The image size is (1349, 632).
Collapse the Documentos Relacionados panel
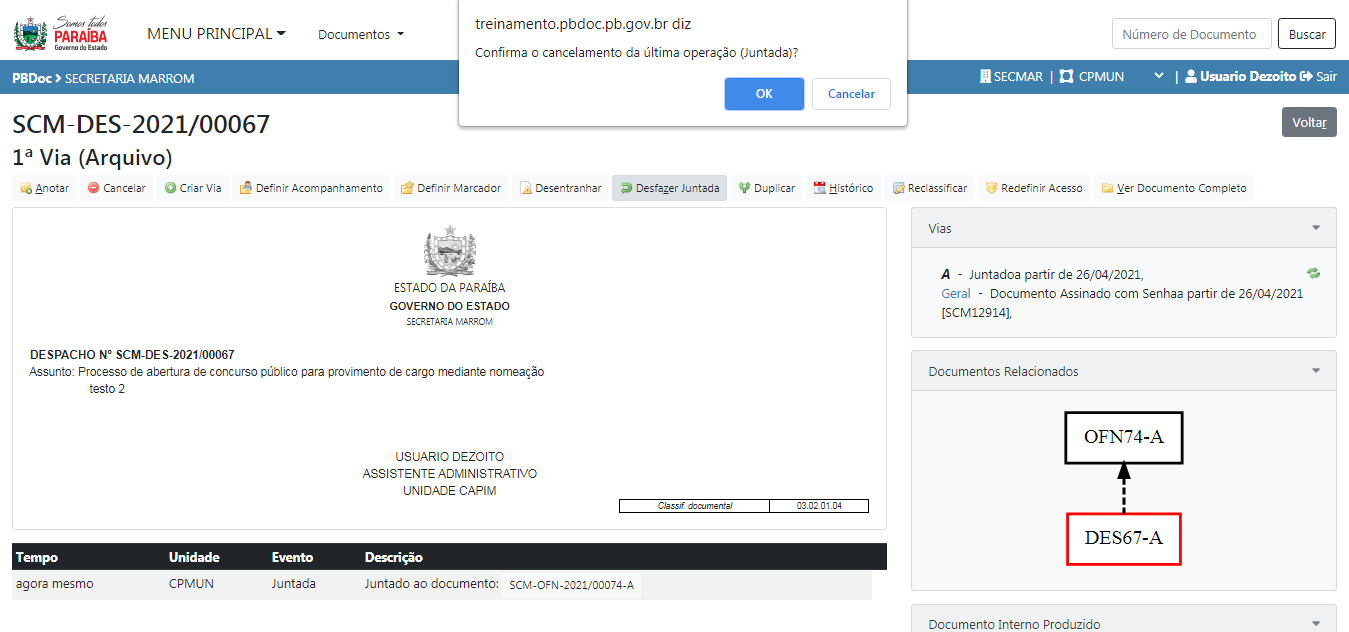pyautogui.click(x=1316, y=371)
